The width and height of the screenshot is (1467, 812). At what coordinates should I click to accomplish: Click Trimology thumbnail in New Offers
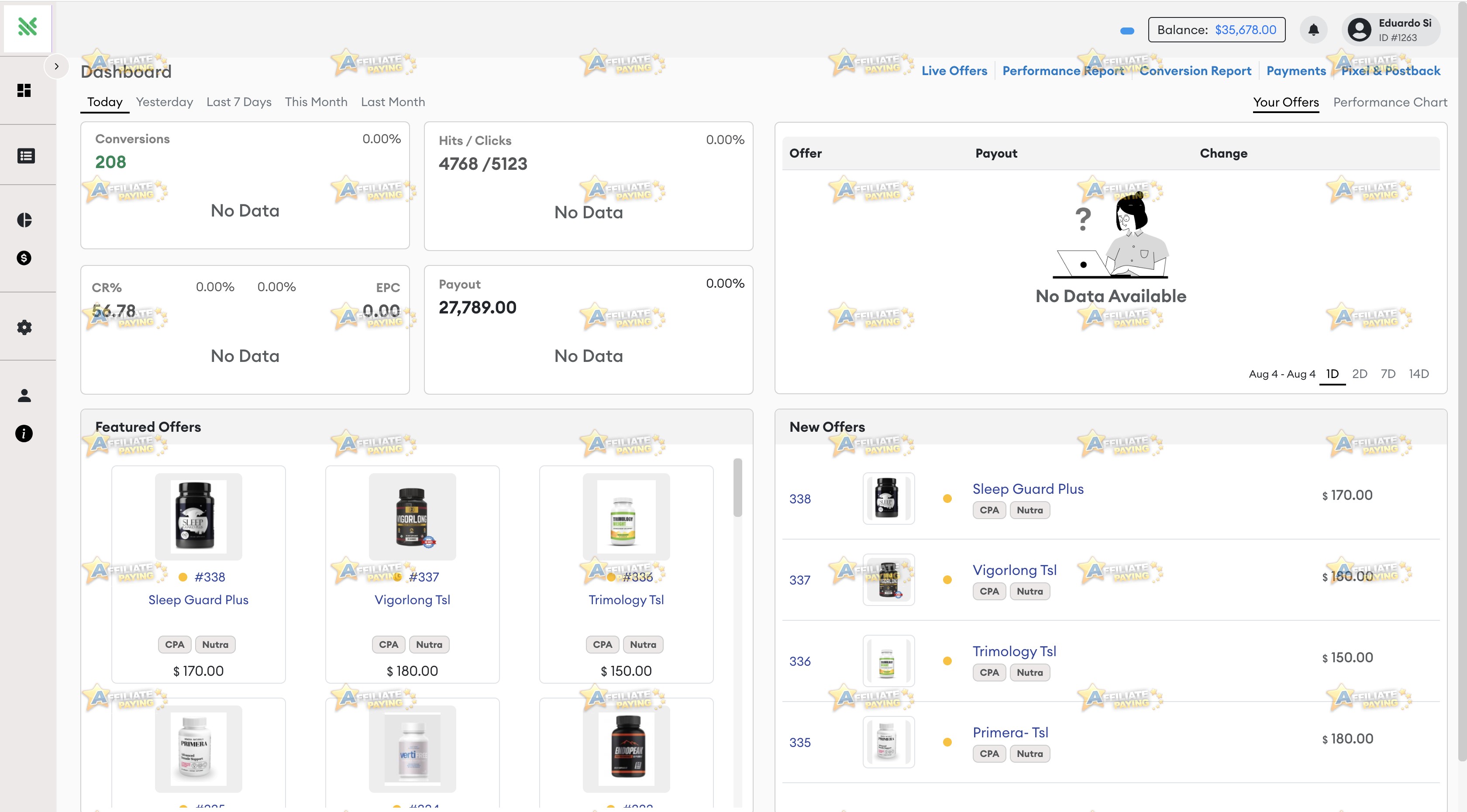(888, 661)
